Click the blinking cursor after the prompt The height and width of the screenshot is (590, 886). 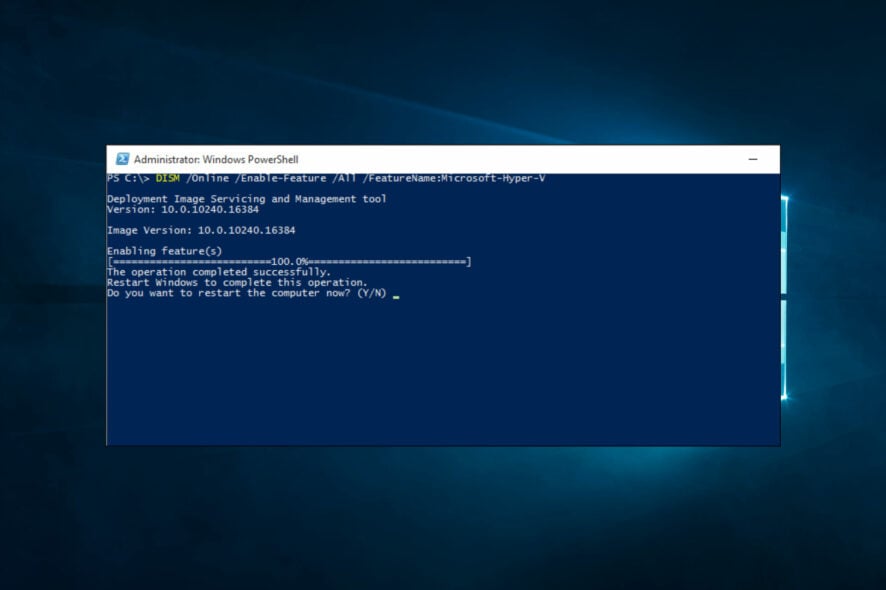coord(396,297)
